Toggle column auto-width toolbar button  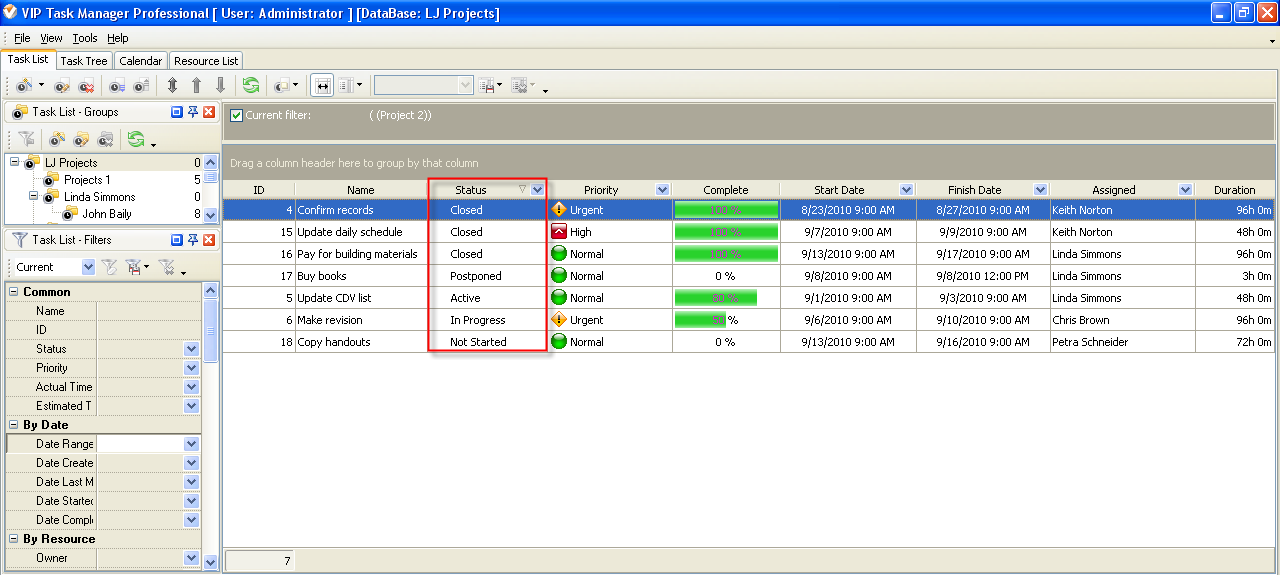tap(322, 86)
